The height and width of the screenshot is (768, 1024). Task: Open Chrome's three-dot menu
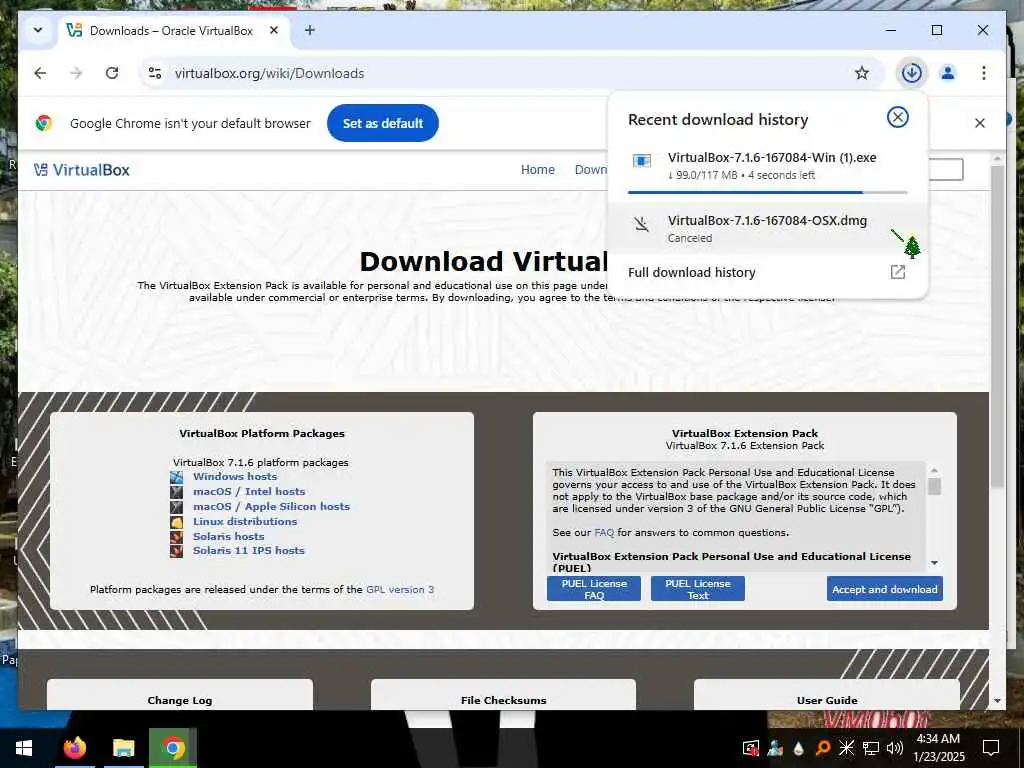984,73
